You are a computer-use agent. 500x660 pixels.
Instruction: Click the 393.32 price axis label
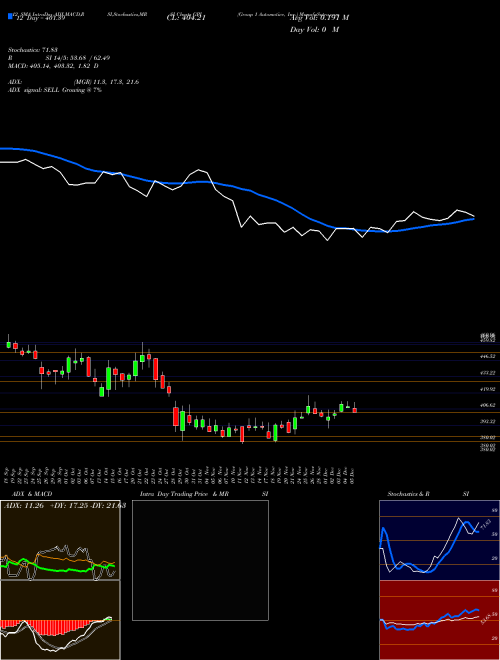click(488, 421)
